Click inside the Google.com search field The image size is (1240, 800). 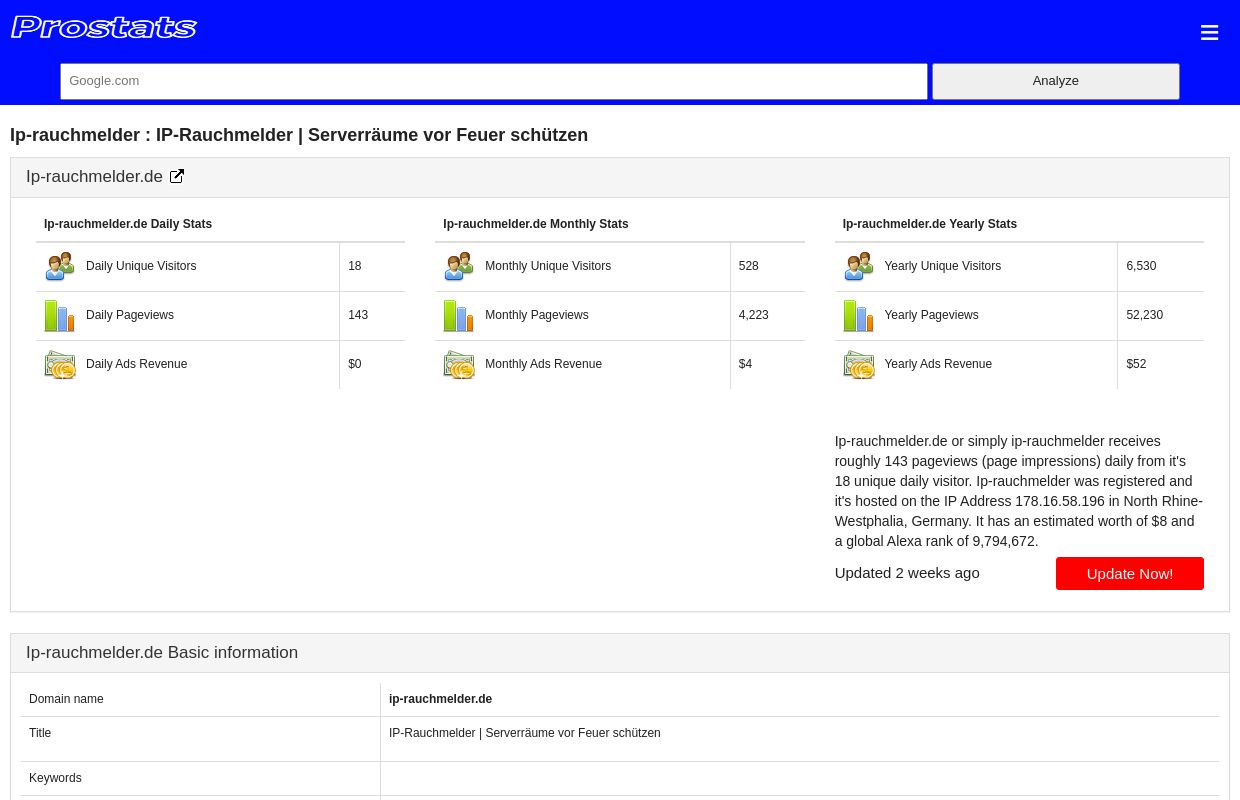tap(494, 81)
